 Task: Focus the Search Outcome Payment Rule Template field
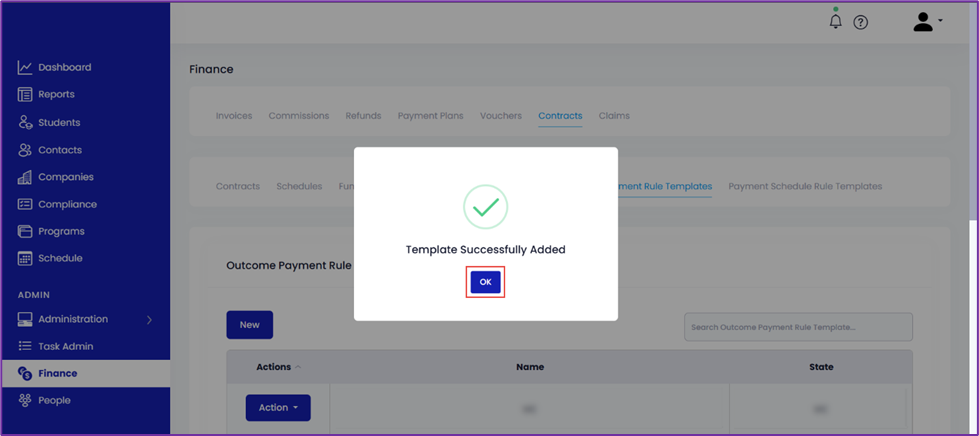point(798,327)
